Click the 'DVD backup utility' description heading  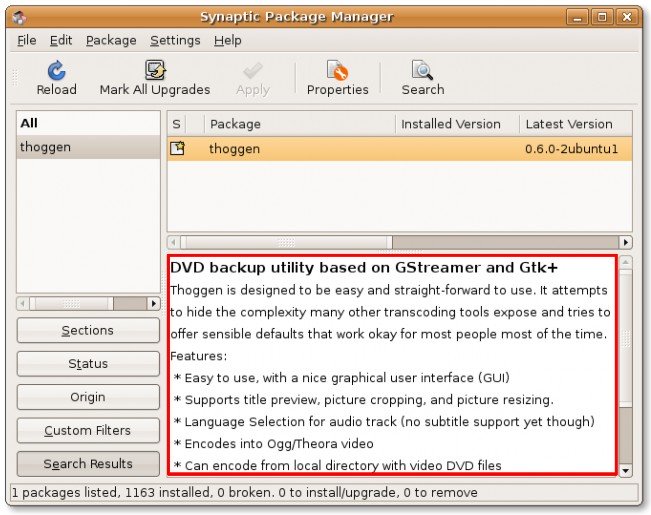(x=364, y=268)
